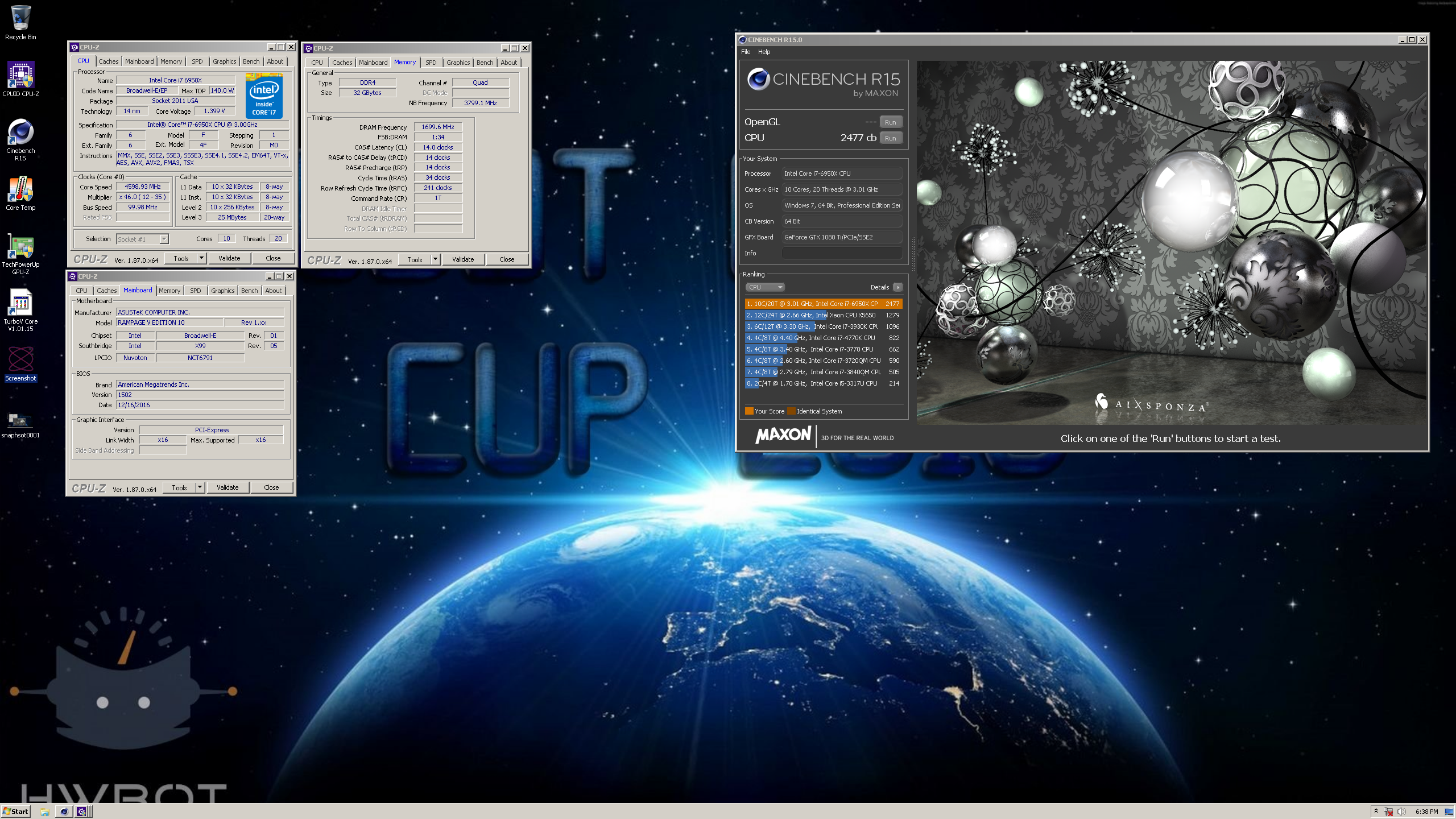Viewport: 1456px width, 819px height.
Task: Open Tools dropdown arrow in CPU-Z CPU window
Action: (x=201, y=258)
